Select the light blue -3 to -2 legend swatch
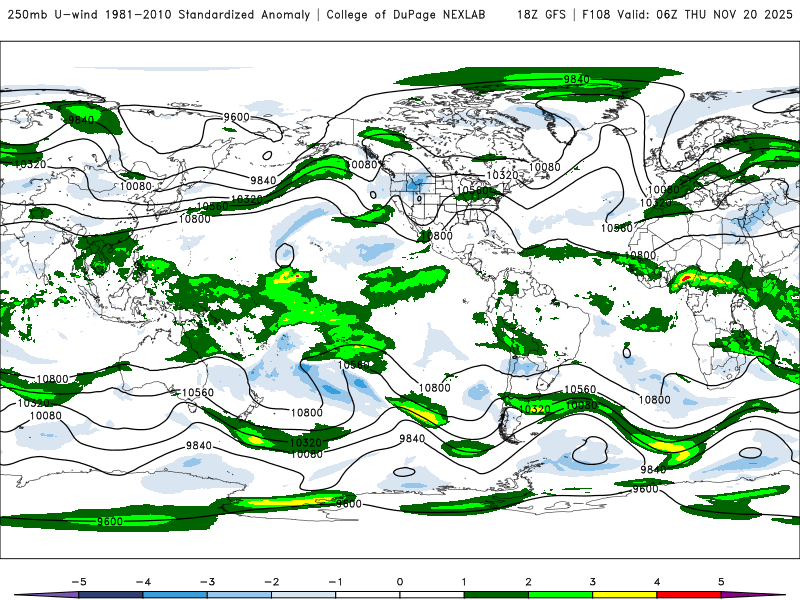Viewport: 800px width, 600px height. click(239, 595)
